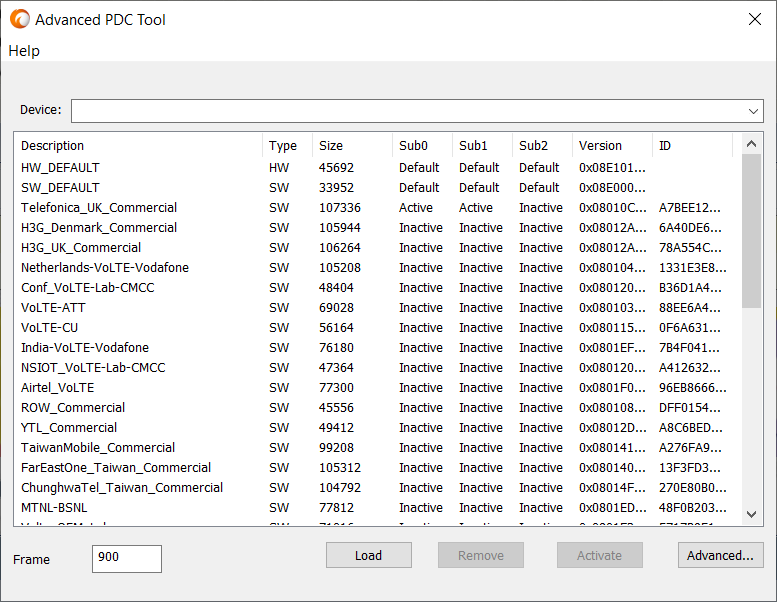Select the TaiwanMobile_Commercial profile
This screenshot has height=602, width=777.
(x=377, y=448)
